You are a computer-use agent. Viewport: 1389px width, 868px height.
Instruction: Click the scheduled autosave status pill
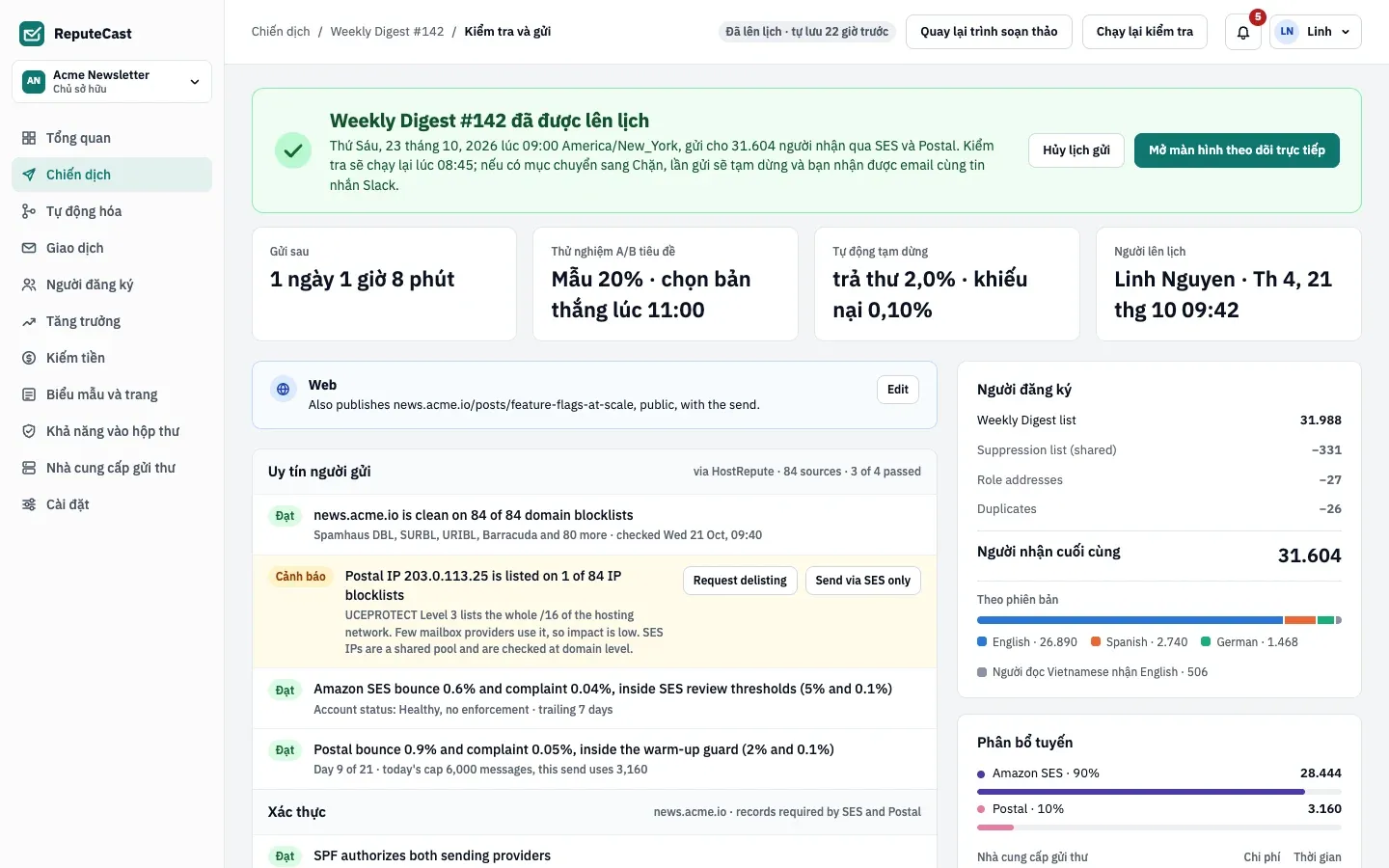coord(807,32)
